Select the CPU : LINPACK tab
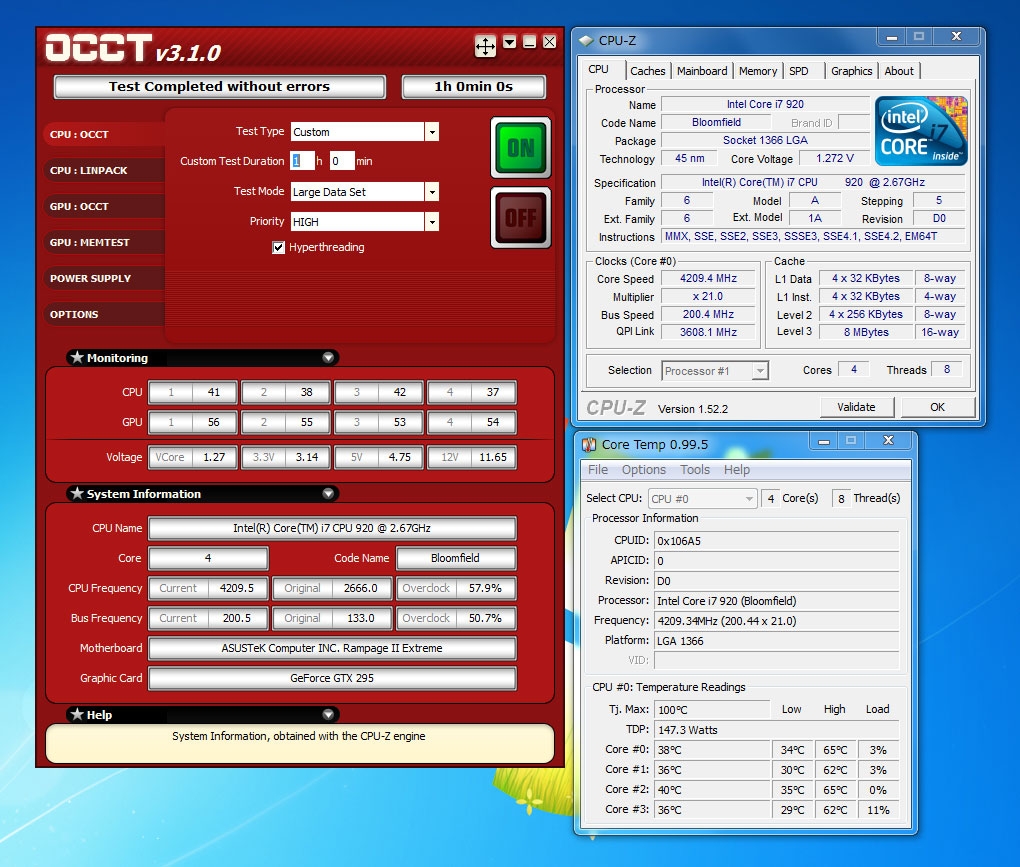 coord(104,170)
